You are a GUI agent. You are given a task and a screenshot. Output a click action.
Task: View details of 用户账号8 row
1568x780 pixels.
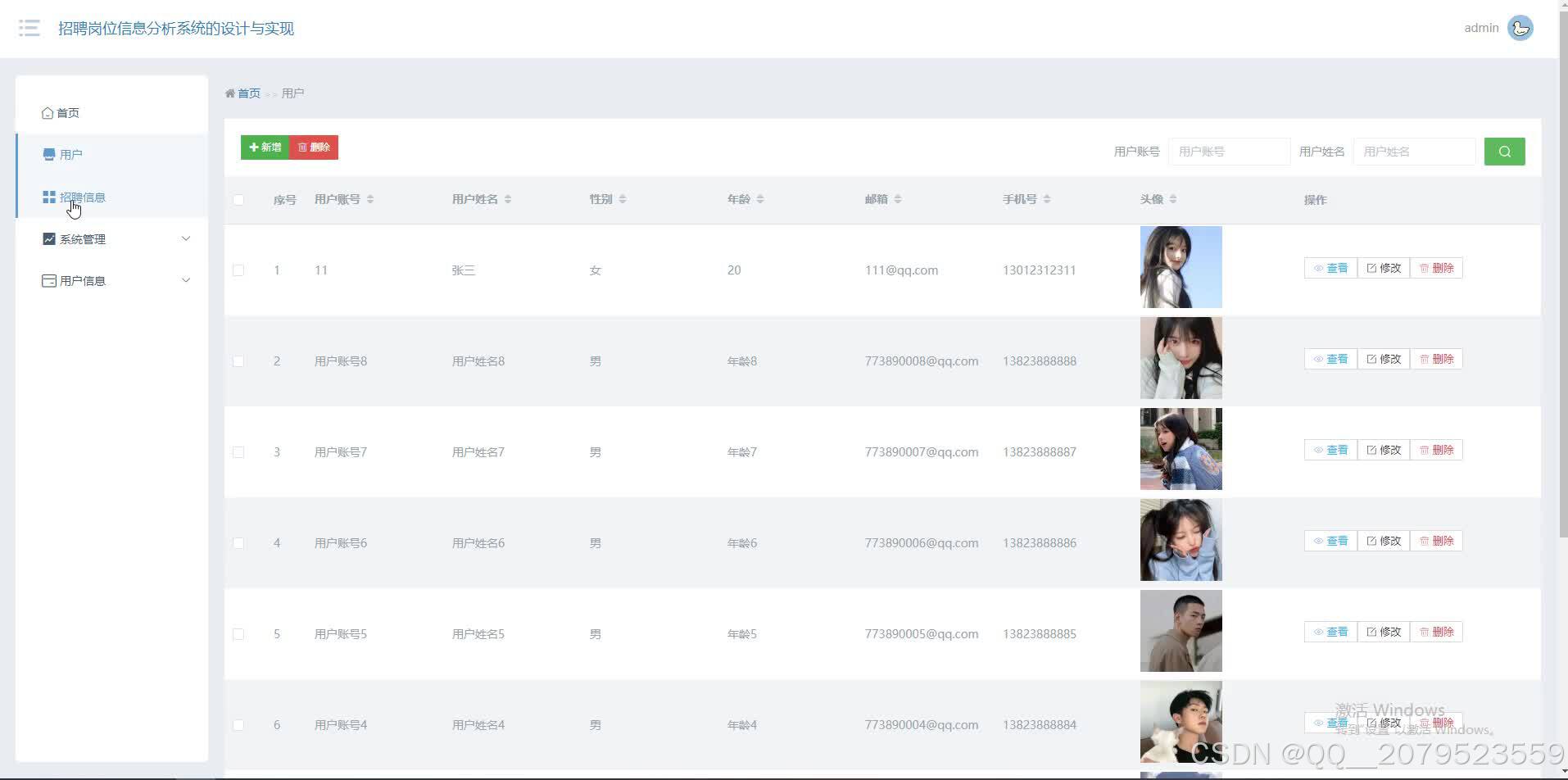(x=1330, y=359)
